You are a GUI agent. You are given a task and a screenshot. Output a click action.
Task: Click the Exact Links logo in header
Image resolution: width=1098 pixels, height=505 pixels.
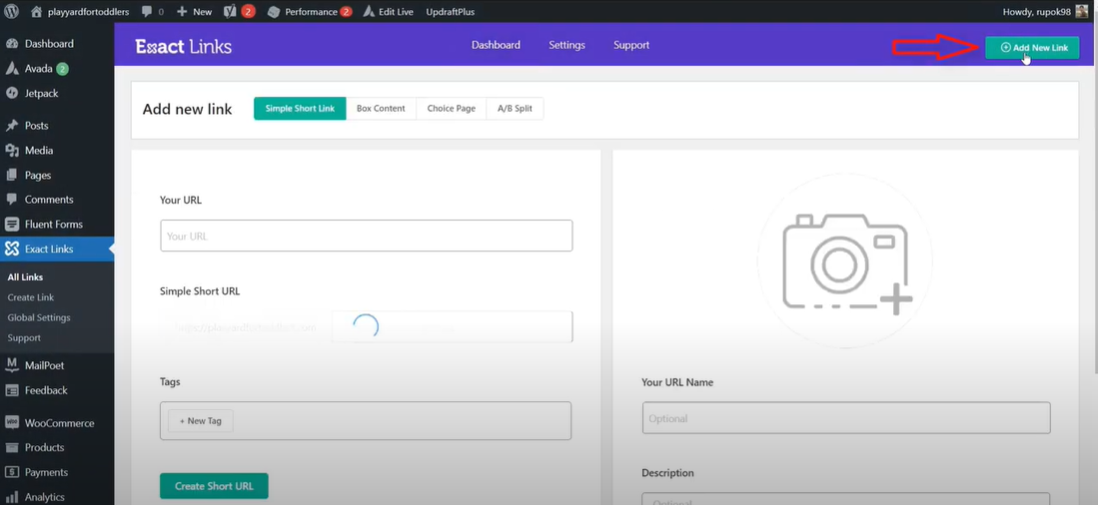[183, 46]
